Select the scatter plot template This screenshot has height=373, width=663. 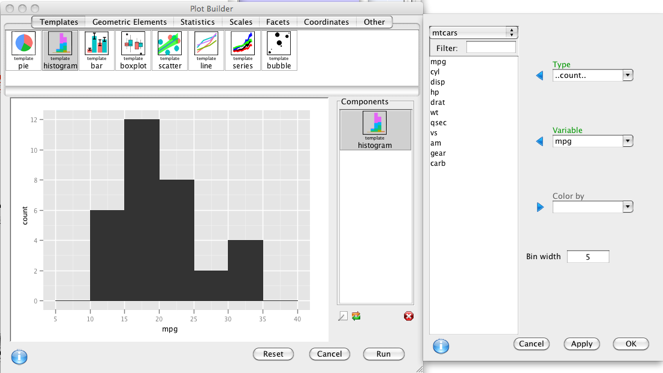tap(170, 50)
